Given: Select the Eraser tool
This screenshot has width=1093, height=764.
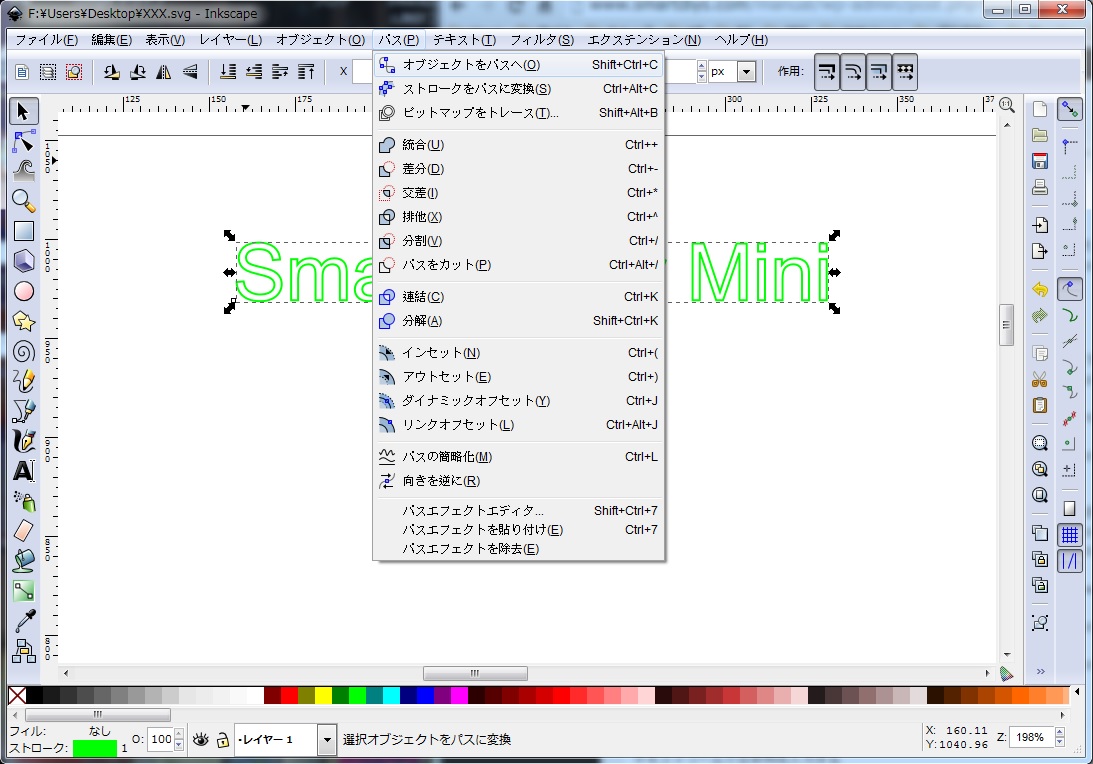Looking at the screenshot, I should coord(24,530).
